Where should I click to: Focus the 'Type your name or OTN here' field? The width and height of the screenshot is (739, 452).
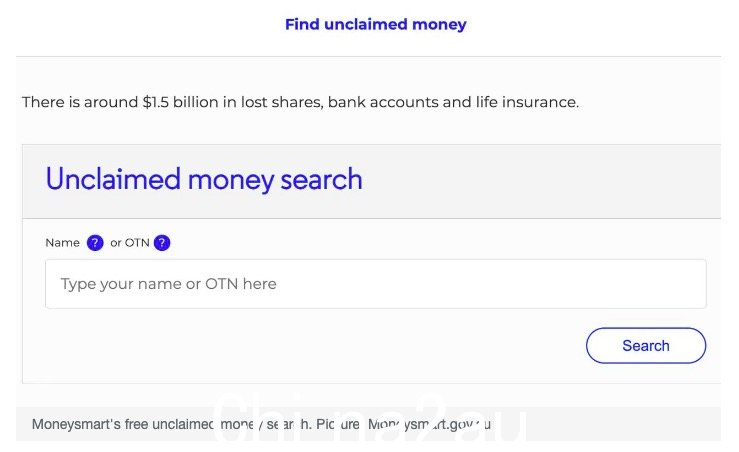pos(376,284)
